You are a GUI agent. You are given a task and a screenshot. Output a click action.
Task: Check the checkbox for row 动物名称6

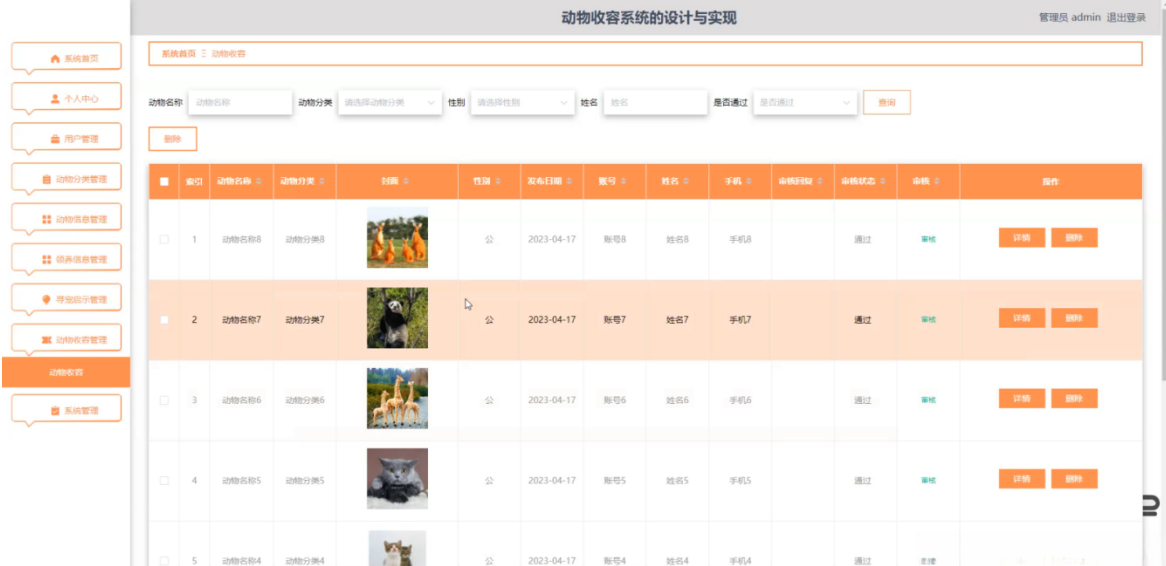[x=164, y=400]
